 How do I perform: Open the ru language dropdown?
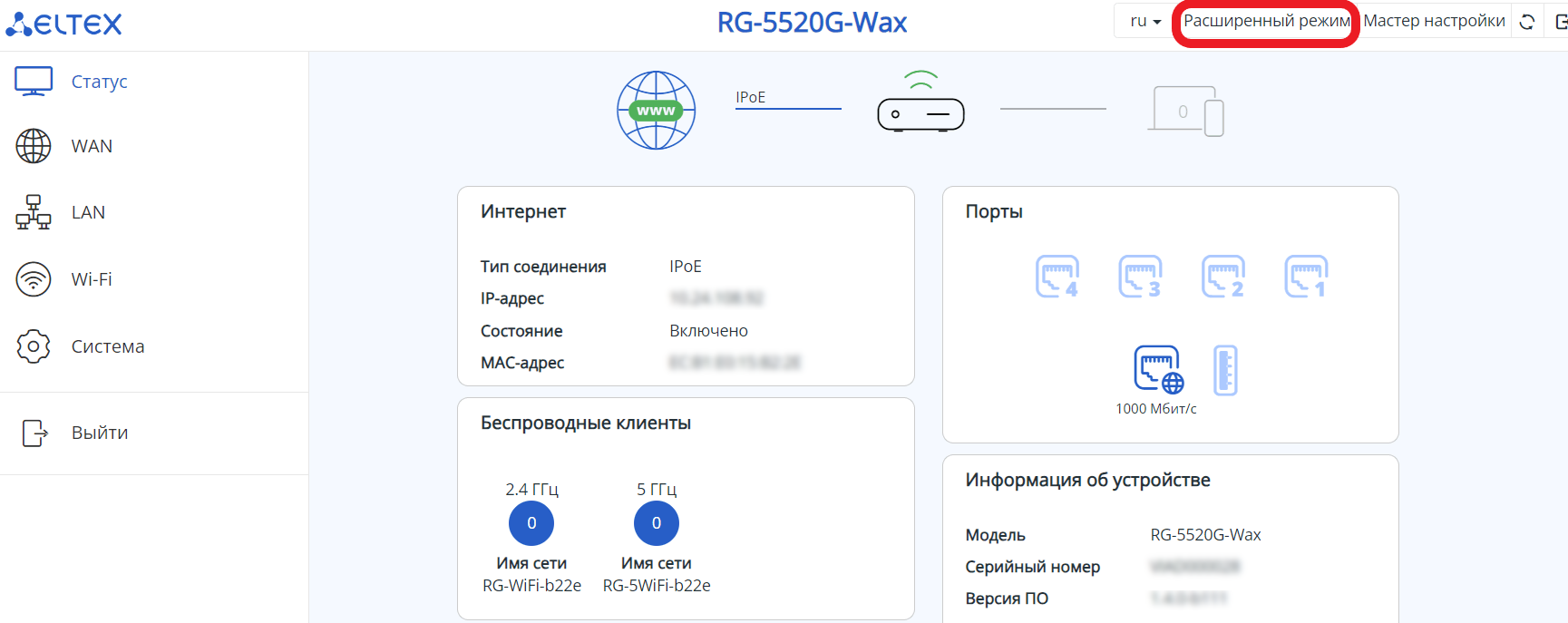(x=1144, y=21)
